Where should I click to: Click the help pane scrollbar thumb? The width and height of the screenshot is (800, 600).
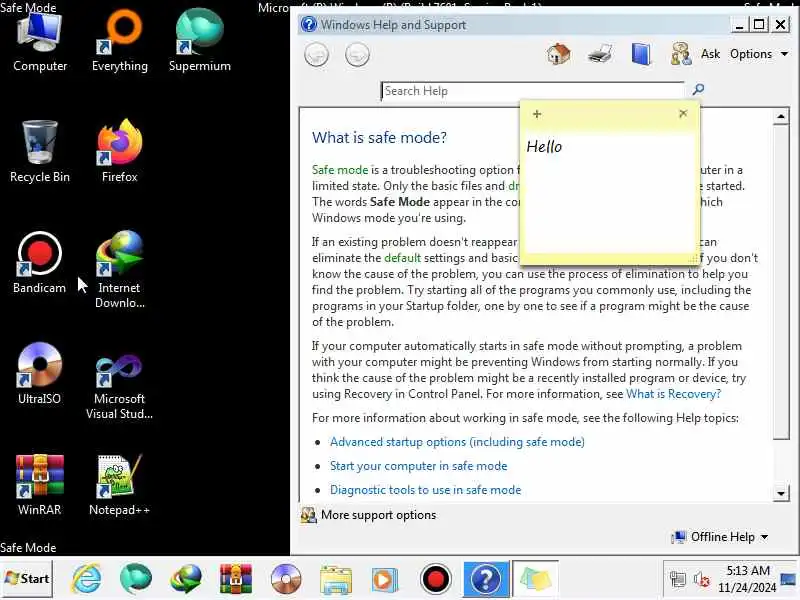(x=781, y=282)
